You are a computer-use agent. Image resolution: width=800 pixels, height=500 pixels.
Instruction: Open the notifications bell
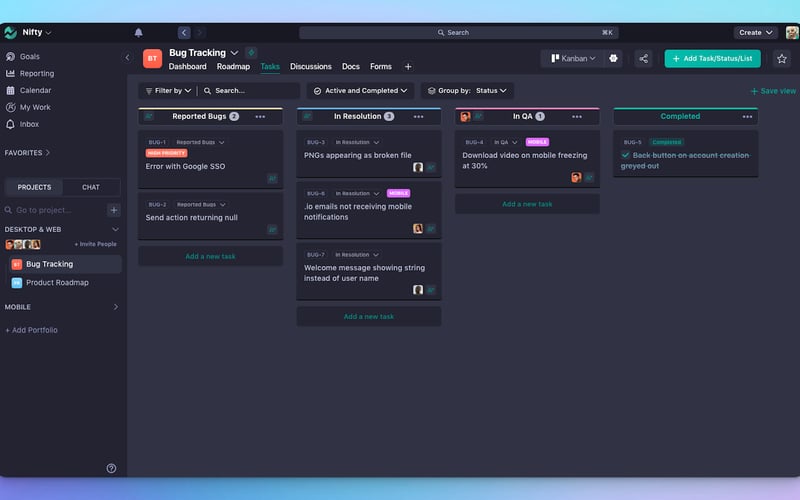point(138,33)
